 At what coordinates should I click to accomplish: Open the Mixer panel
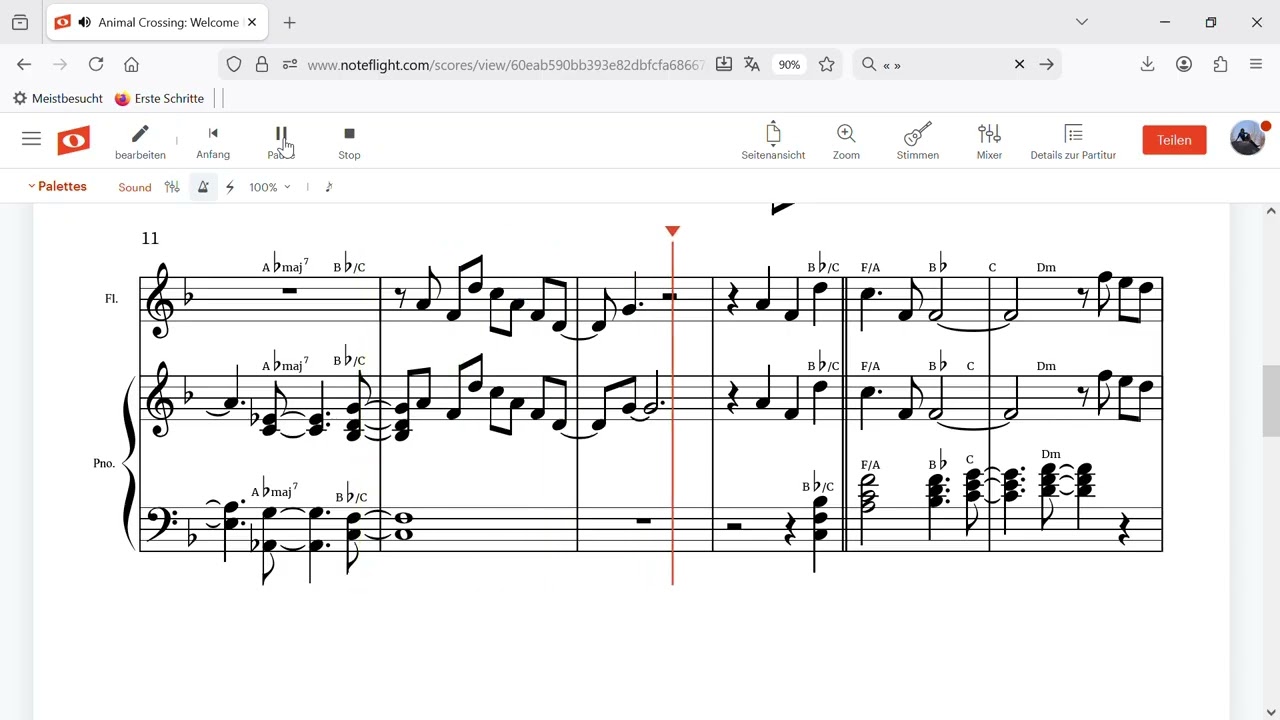(989, 141)
